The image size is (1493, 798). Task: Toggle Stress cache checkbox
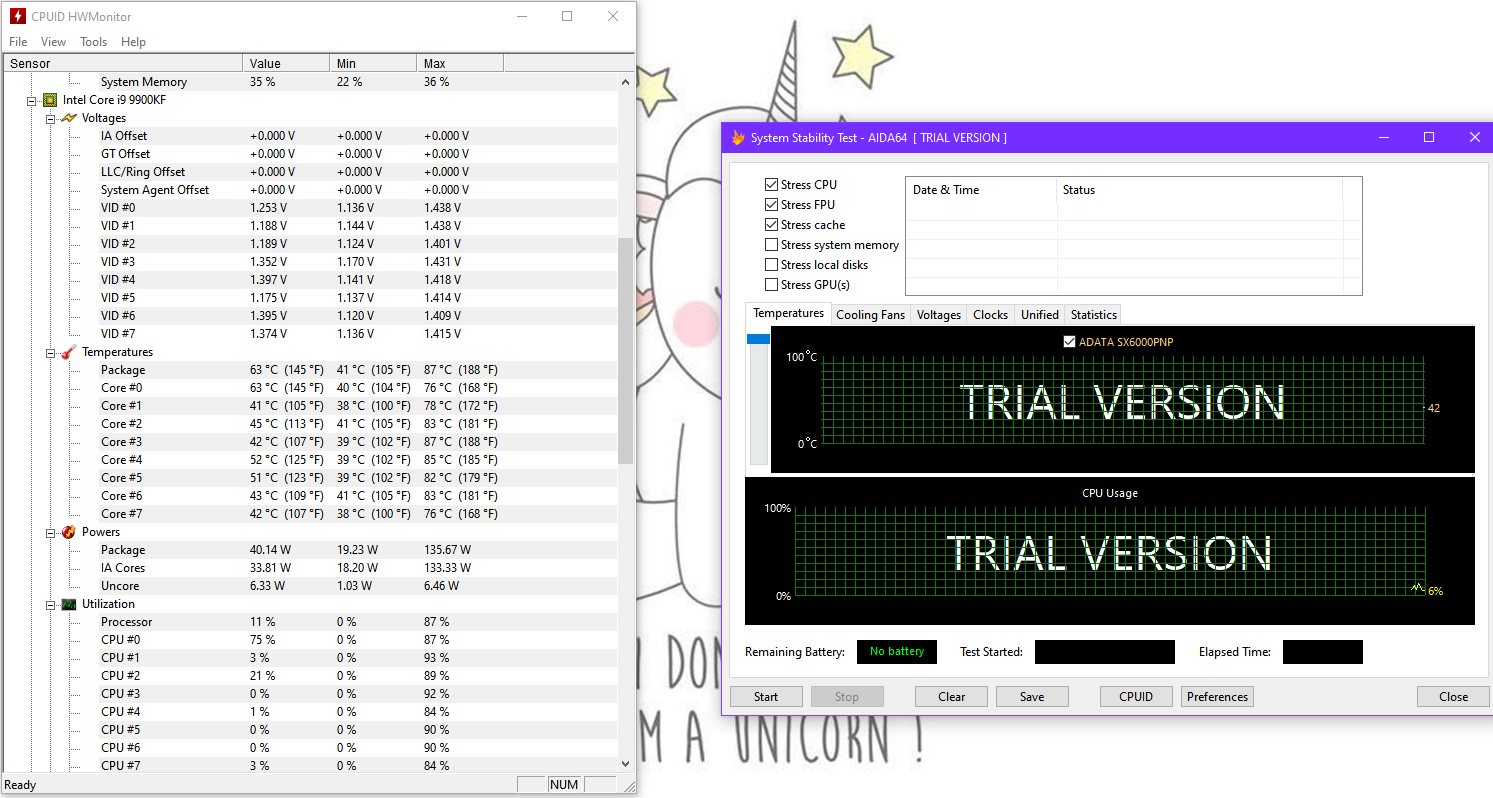[771, 225]
